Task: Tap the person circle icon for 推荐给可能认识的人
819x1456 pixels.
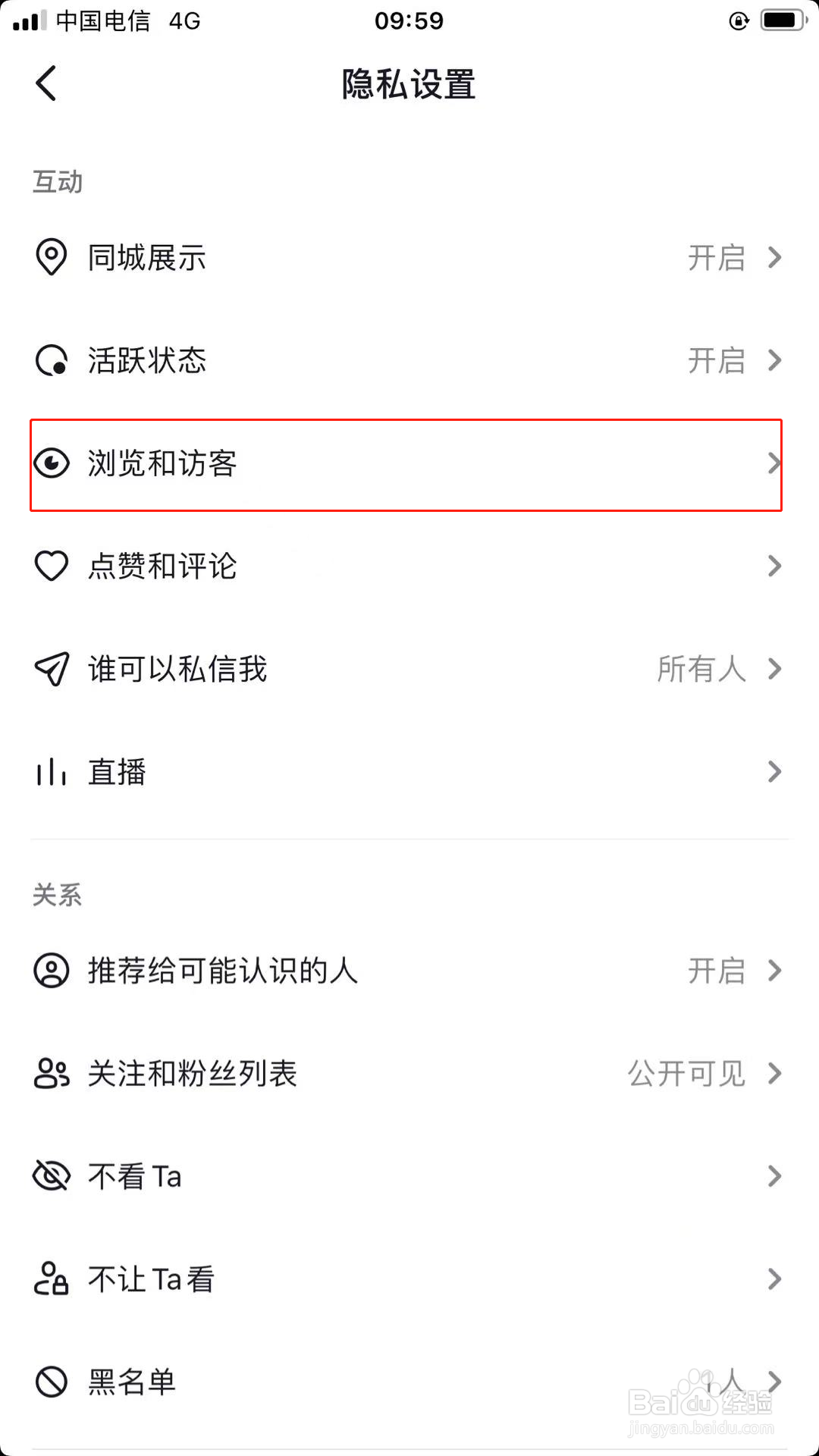Action: coord(52,970)
